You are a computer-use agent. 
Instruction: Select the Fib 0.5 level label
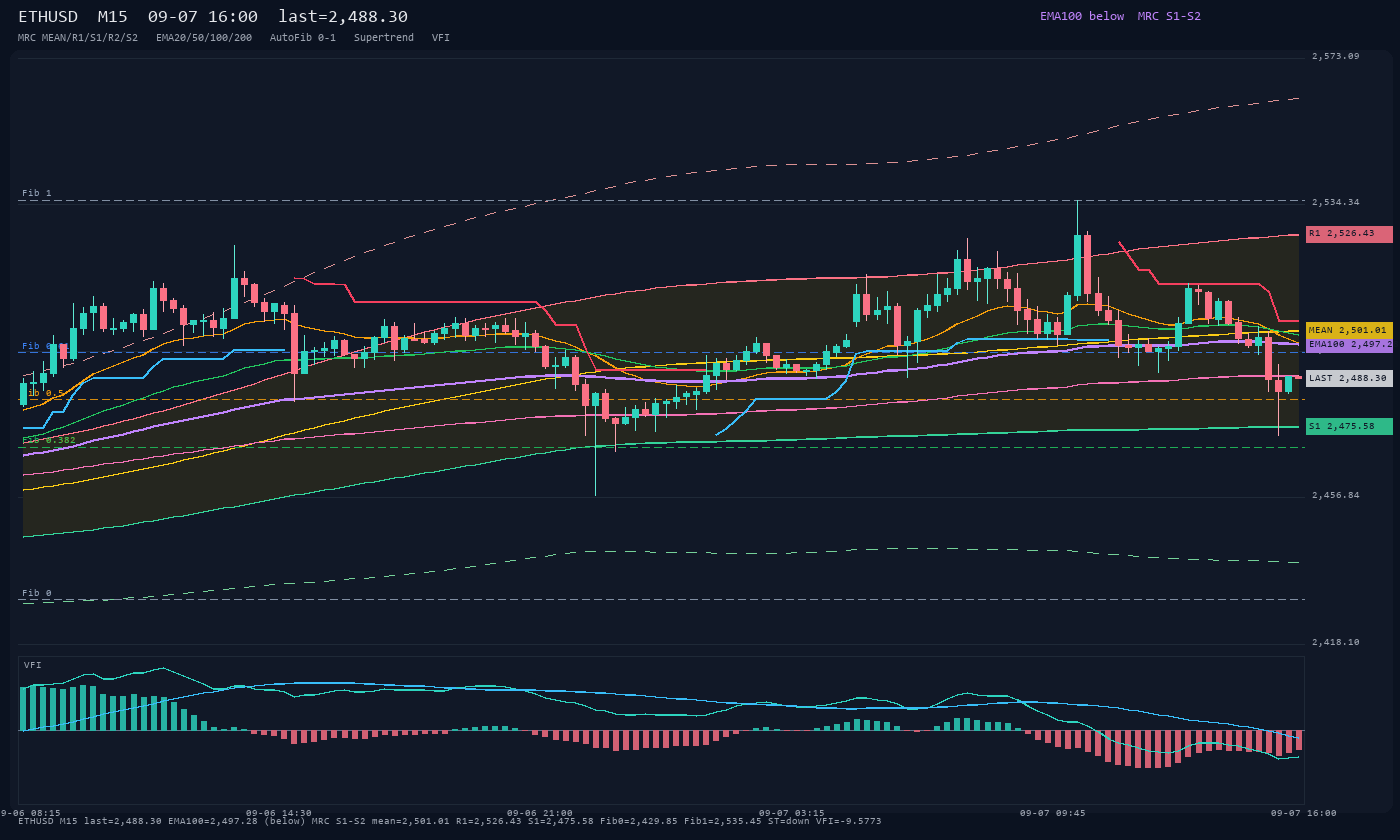43,393
